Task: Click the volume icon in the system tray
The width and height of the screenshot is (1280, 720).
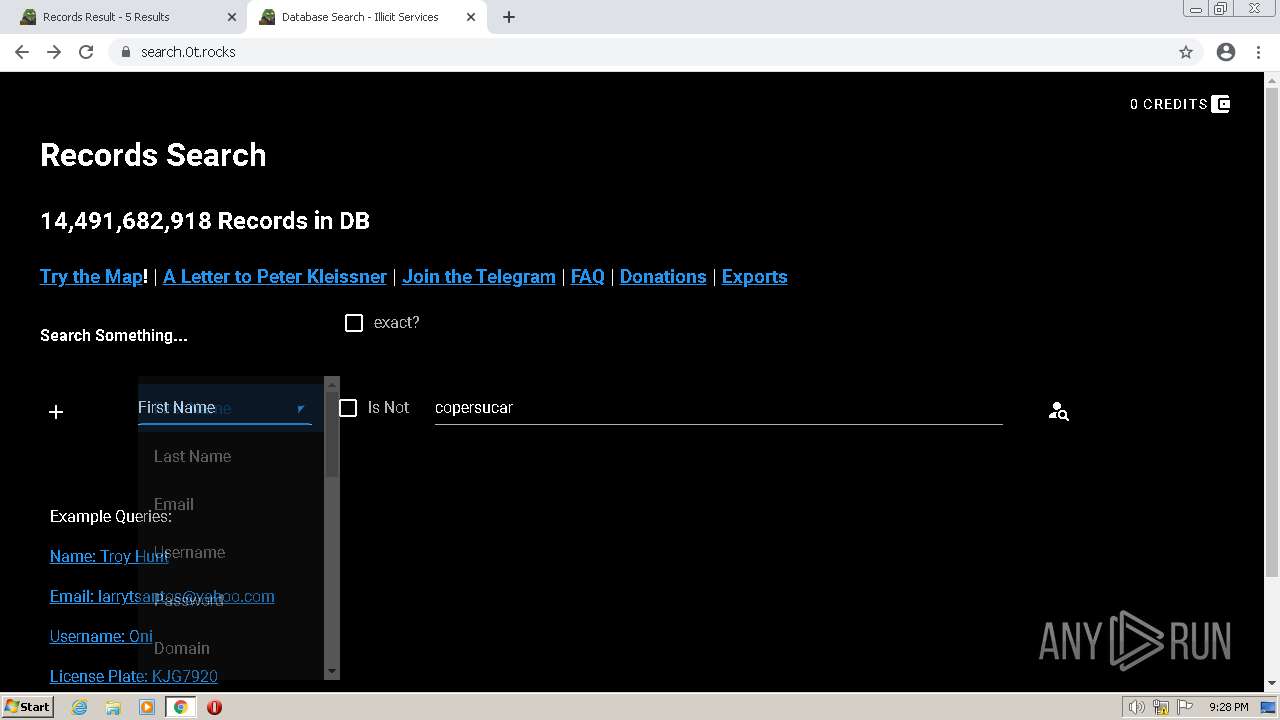Action: [1136, 707]
